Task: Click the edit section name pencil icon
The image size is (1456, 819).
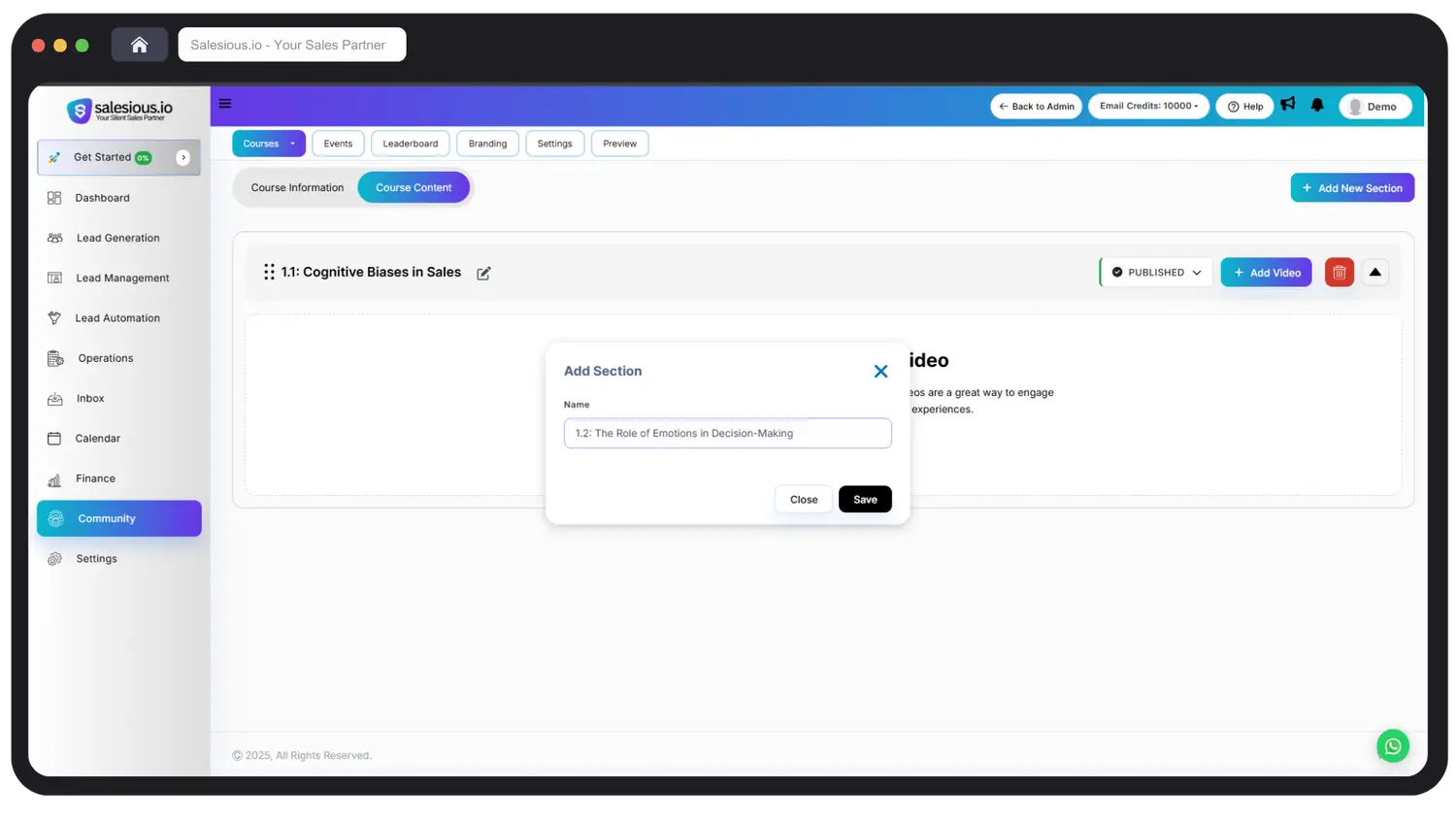Action: tap(483, 274)
